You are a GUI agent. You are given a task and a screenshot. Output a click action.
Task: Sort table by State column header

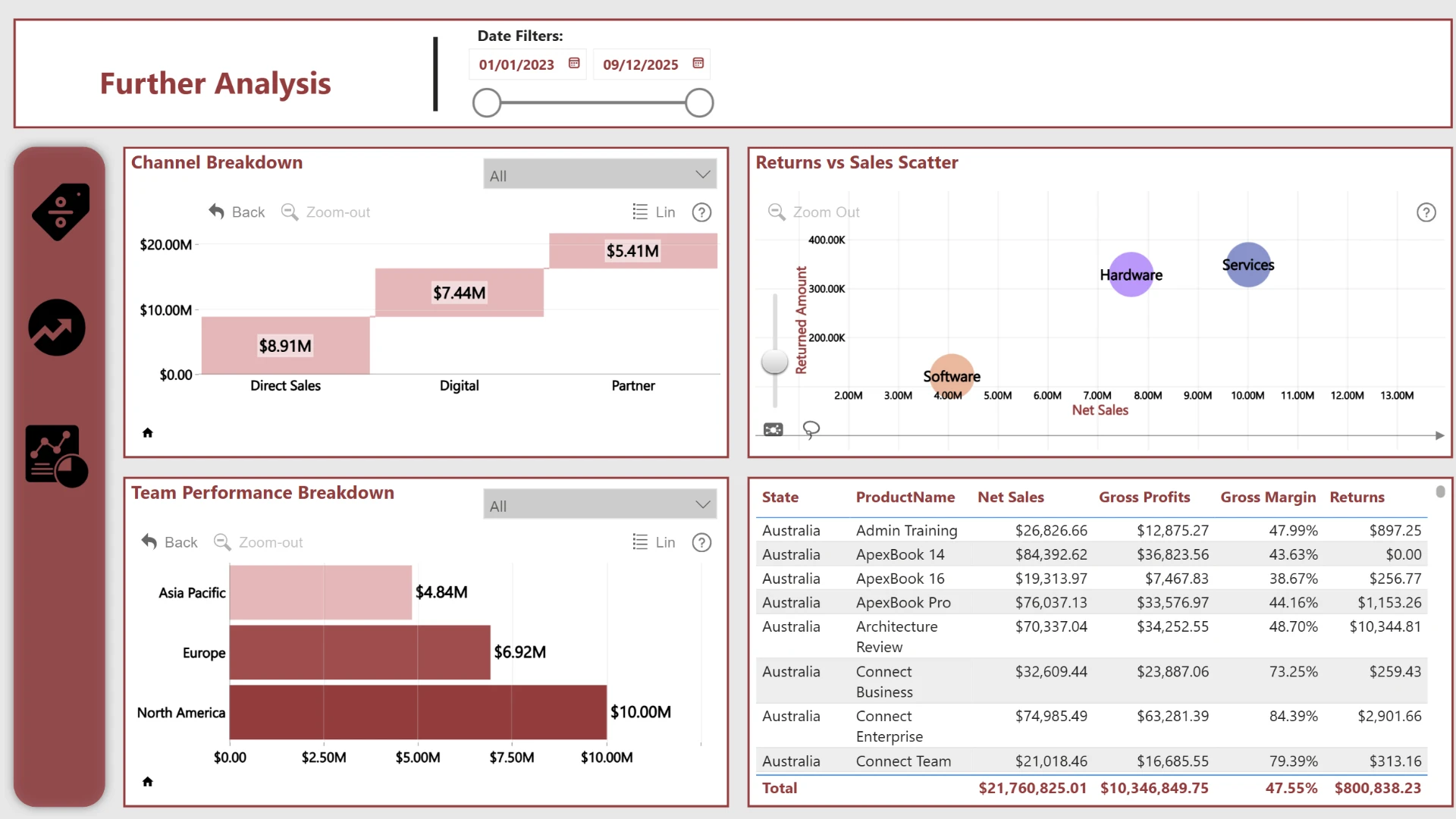(780, 497)
